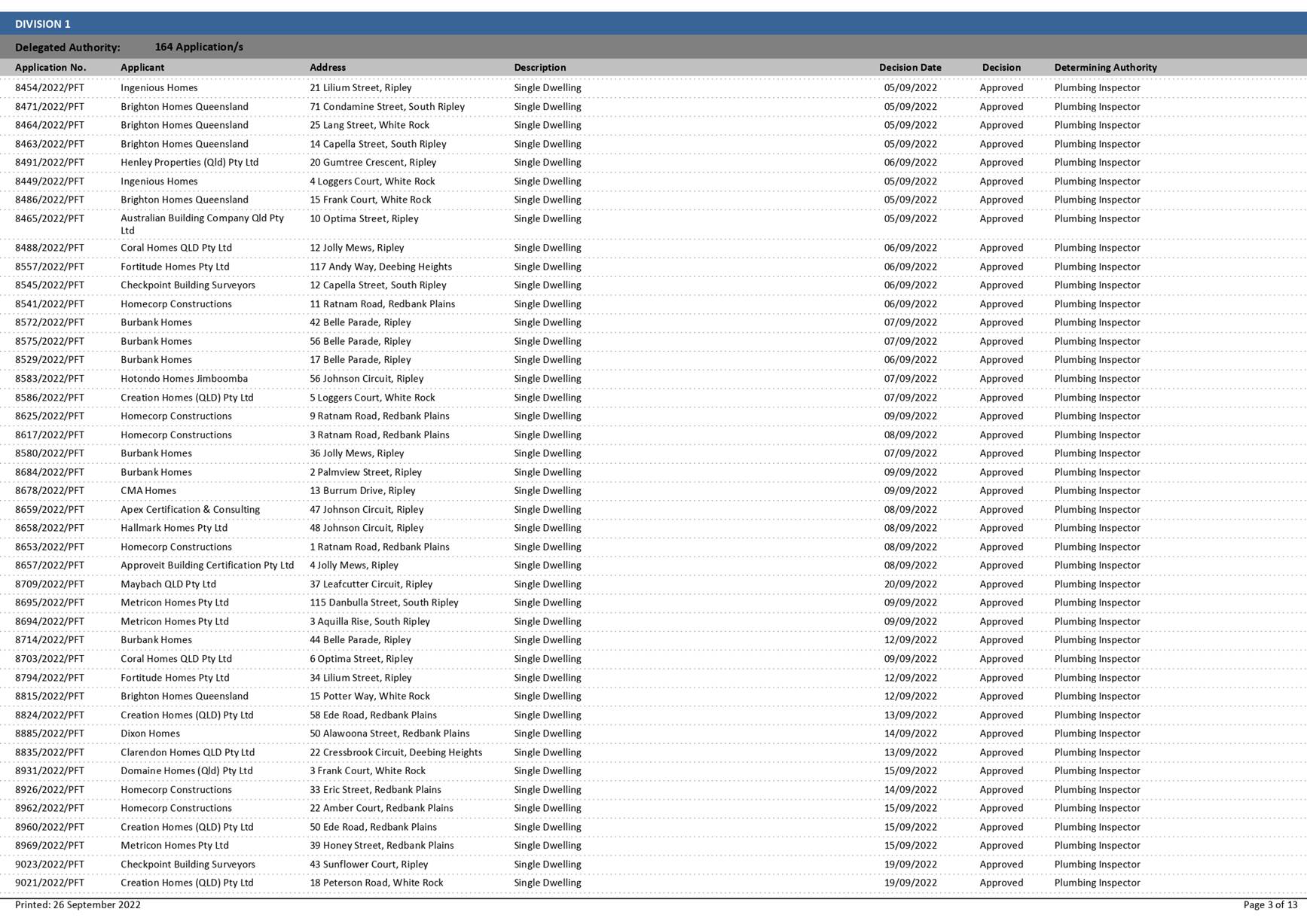Image resolution: width=1307 pixels, height=924 pixels.
Task: Click address 12 Jolly Mews, Ripley
Action: pyautogui.click(x=356, y=248)
